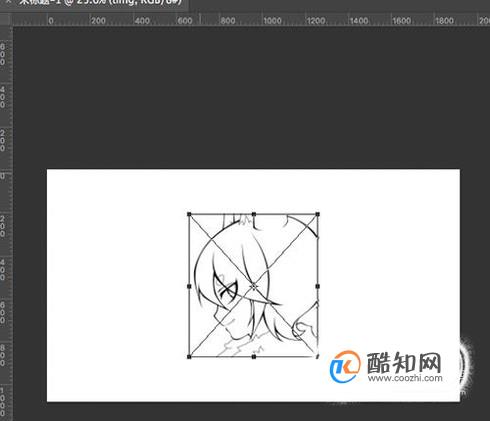Click the orange-blue Coozhi logo icon
The height and width of the screenshot is (421, 490).
345,366
